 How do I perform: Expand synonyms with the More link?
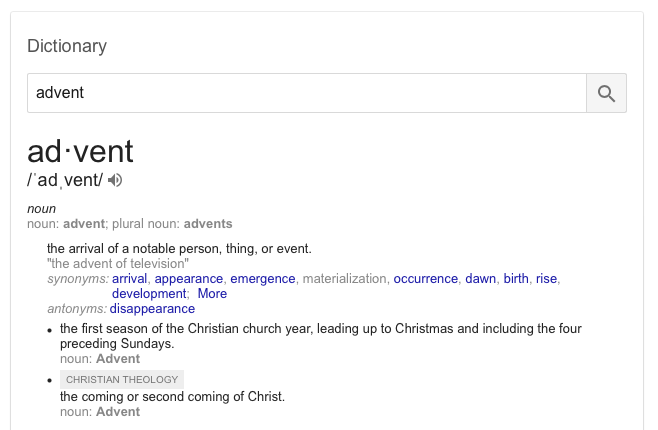212,294
